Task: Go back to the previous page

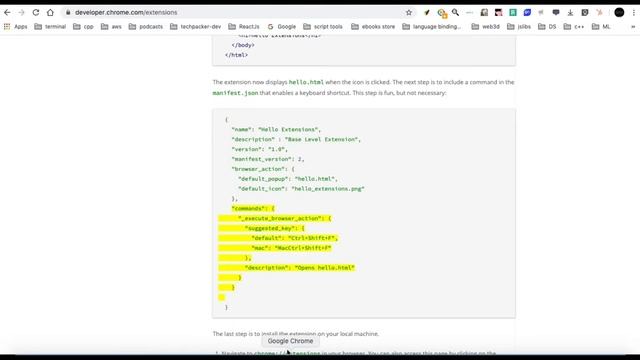Action: coord(7,13)
